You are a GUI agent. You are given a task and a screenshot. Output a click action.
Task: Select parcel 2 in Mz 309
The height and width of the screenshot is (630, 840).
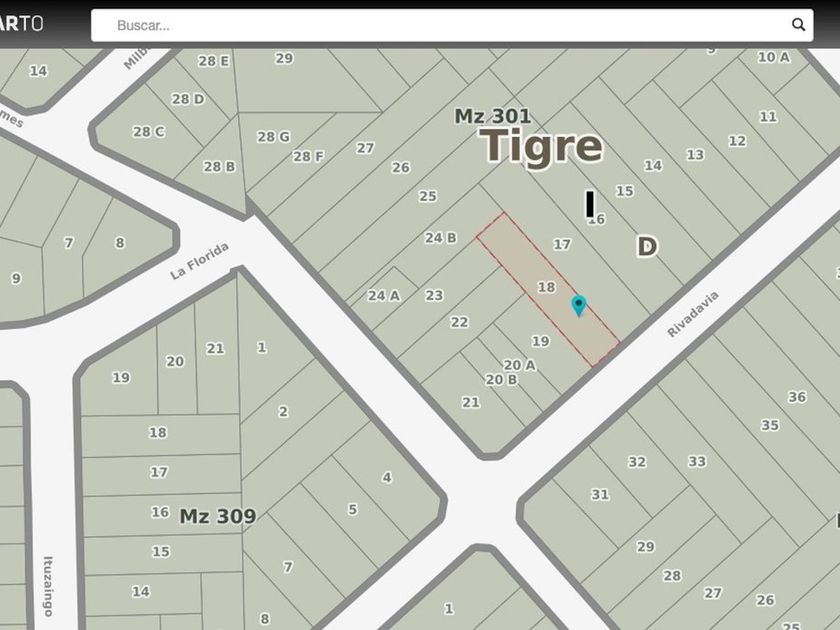[x=283, y=411]
